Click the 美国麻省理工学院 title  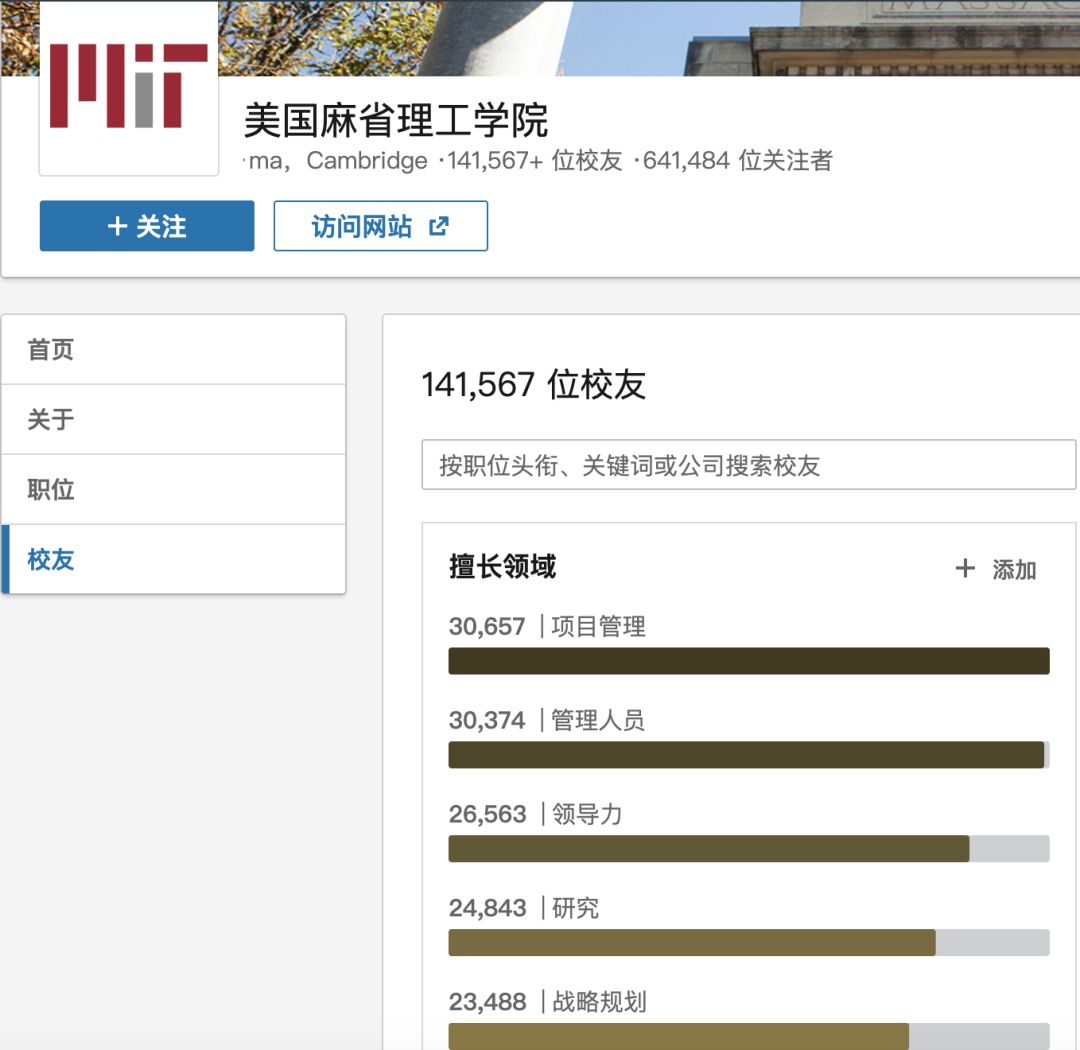coord(396,120)
